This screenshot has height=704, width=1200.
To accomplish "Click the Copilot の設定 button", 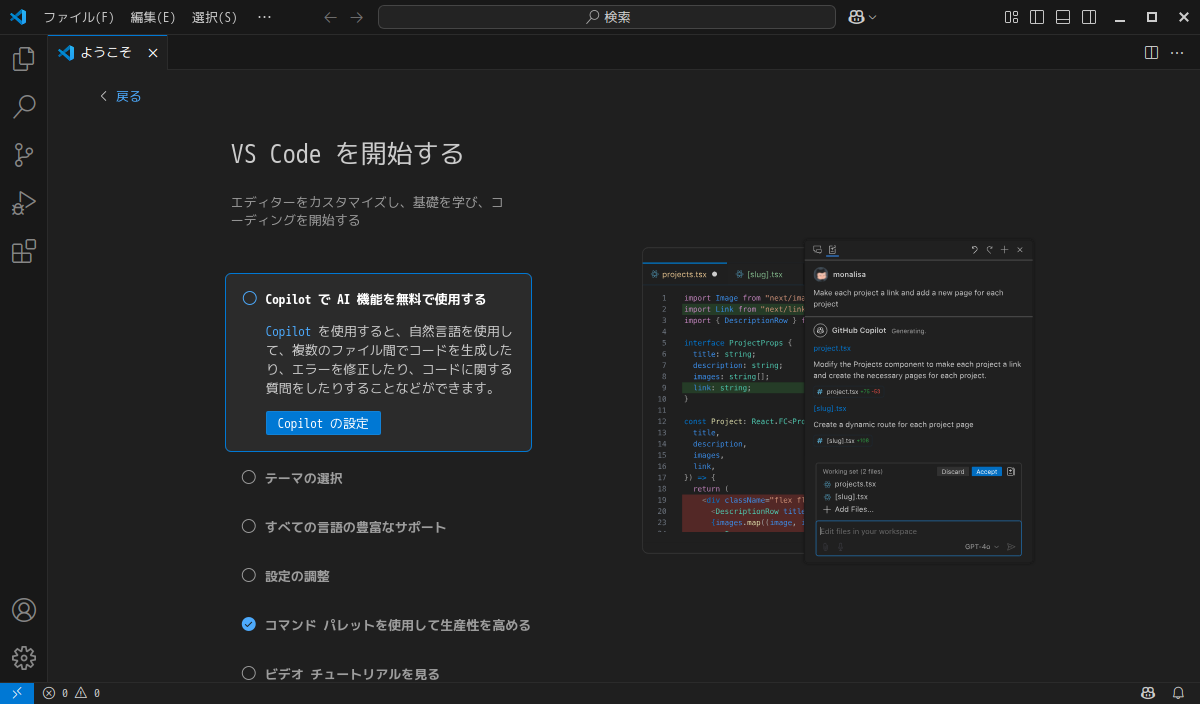I will (x=323, y=423).
